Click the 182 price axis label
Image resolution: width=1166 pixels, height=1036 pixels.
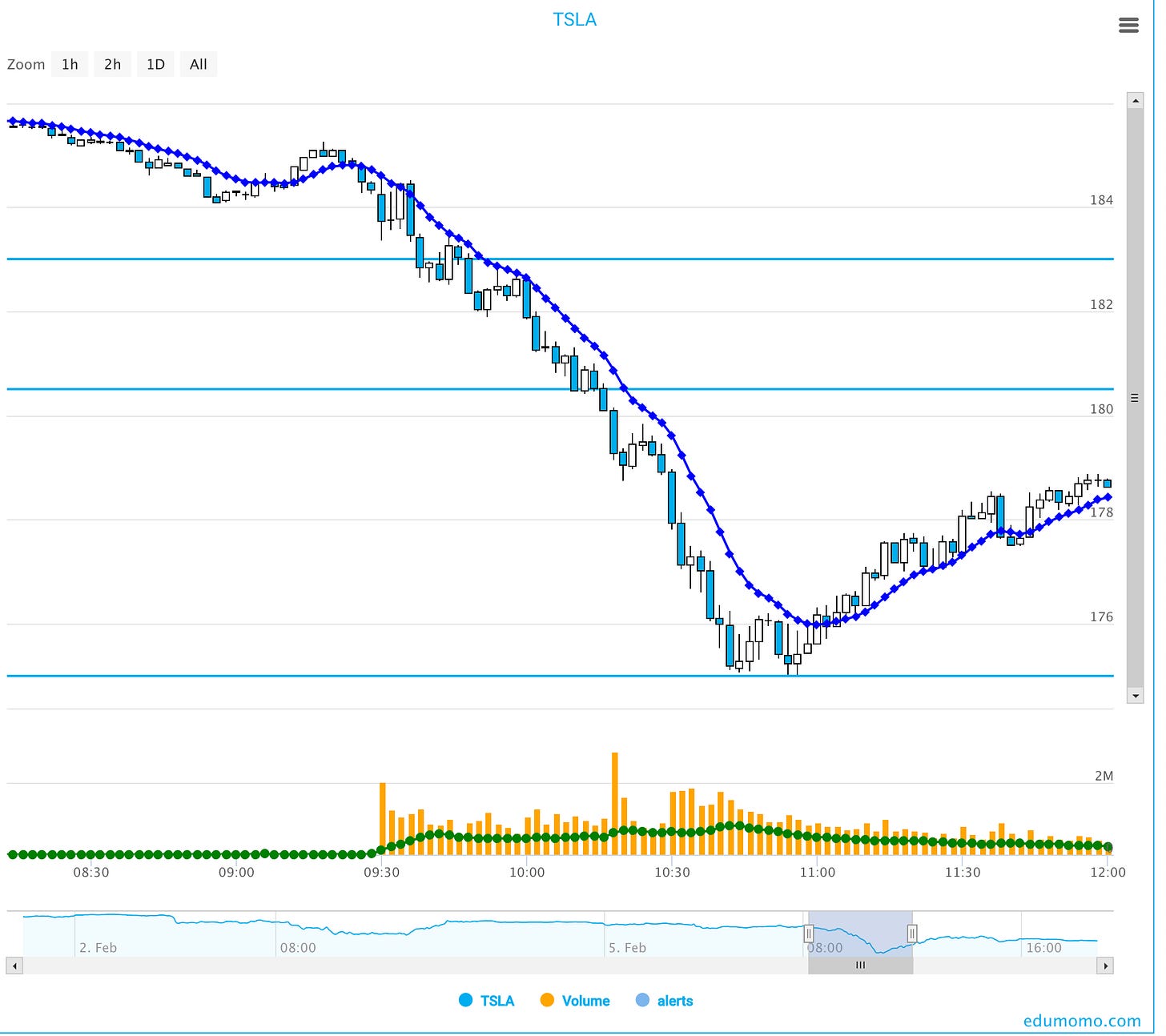tap(1101, 304)
